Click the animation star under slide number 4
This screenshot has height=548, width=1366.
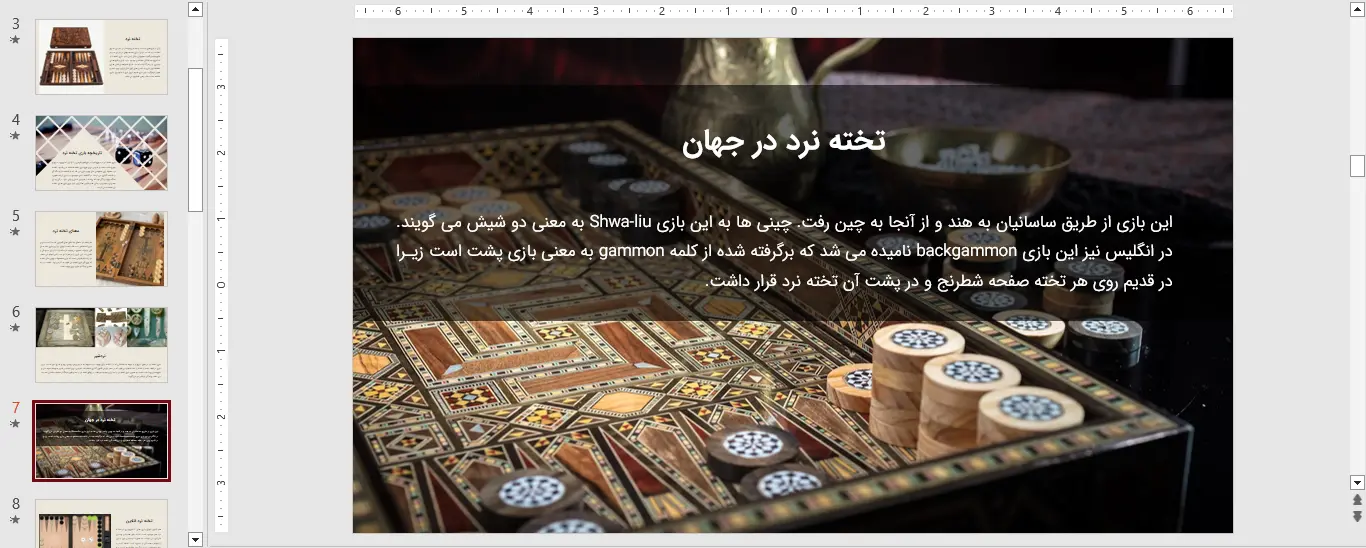coord(15,136)
